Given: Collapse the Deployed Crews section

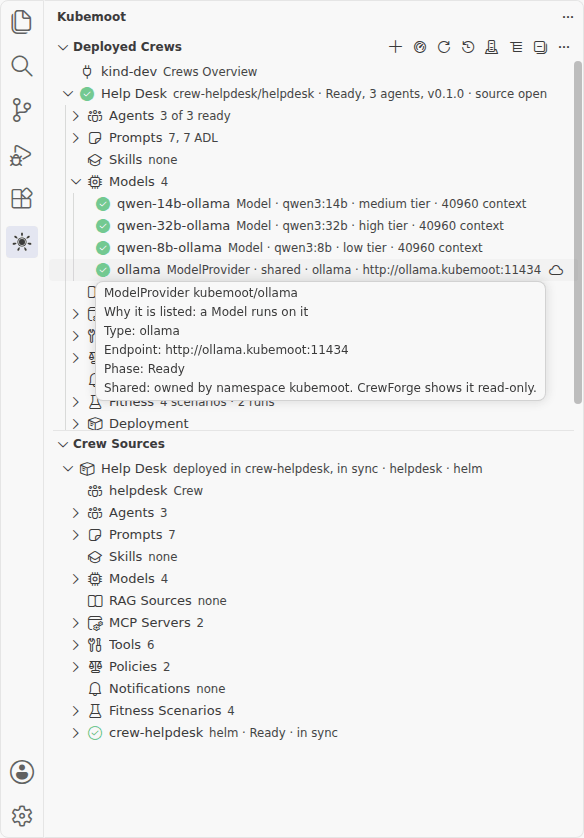Looking at the screenshot, I should [63, 47].
